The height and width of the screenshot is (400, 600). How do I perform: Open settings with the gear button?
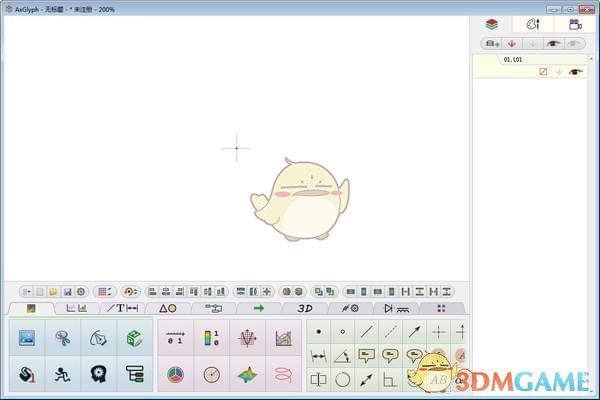tap(81, 292)
